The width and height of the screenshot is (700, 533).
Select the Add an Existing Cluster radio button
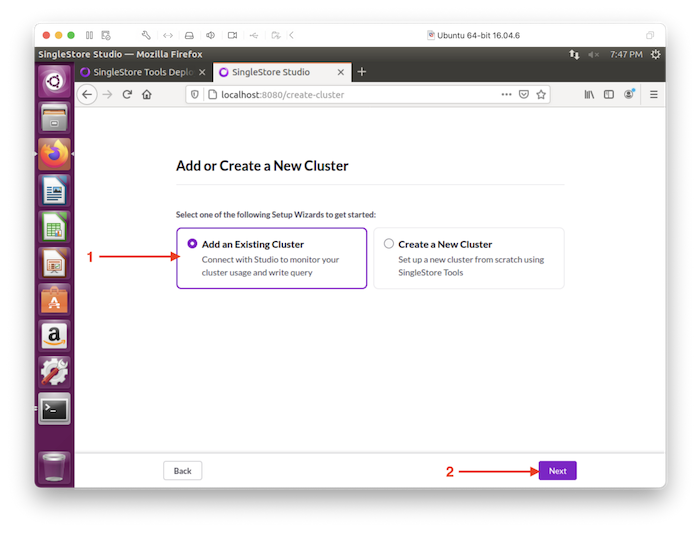[192, 244]
